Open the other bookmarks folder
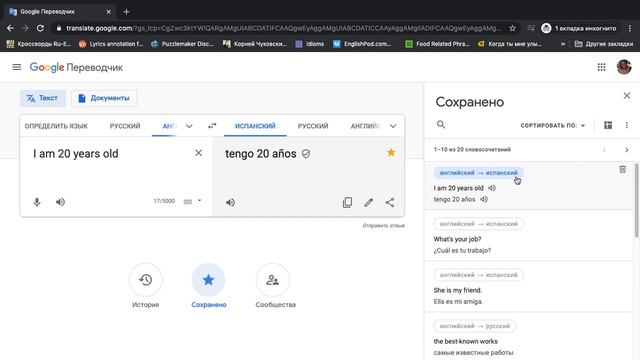Screen dimensions: 640x360 point(603,44)
